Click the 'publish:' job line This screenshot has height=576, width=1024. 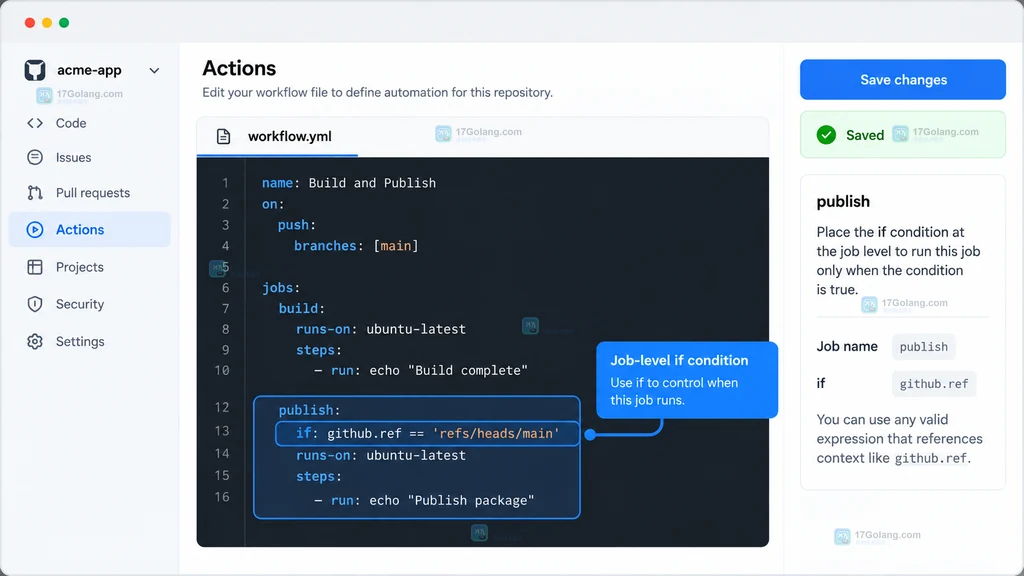(310, 410)
